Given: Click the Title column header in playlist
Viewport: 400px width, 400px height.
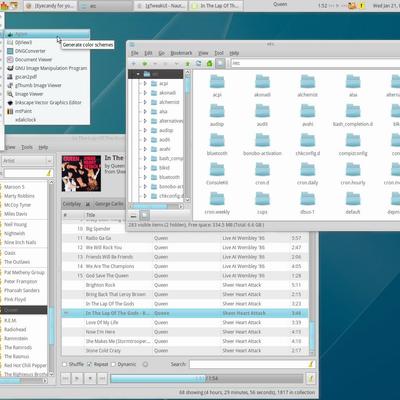Looking at the screenshot, I should 118,215.
